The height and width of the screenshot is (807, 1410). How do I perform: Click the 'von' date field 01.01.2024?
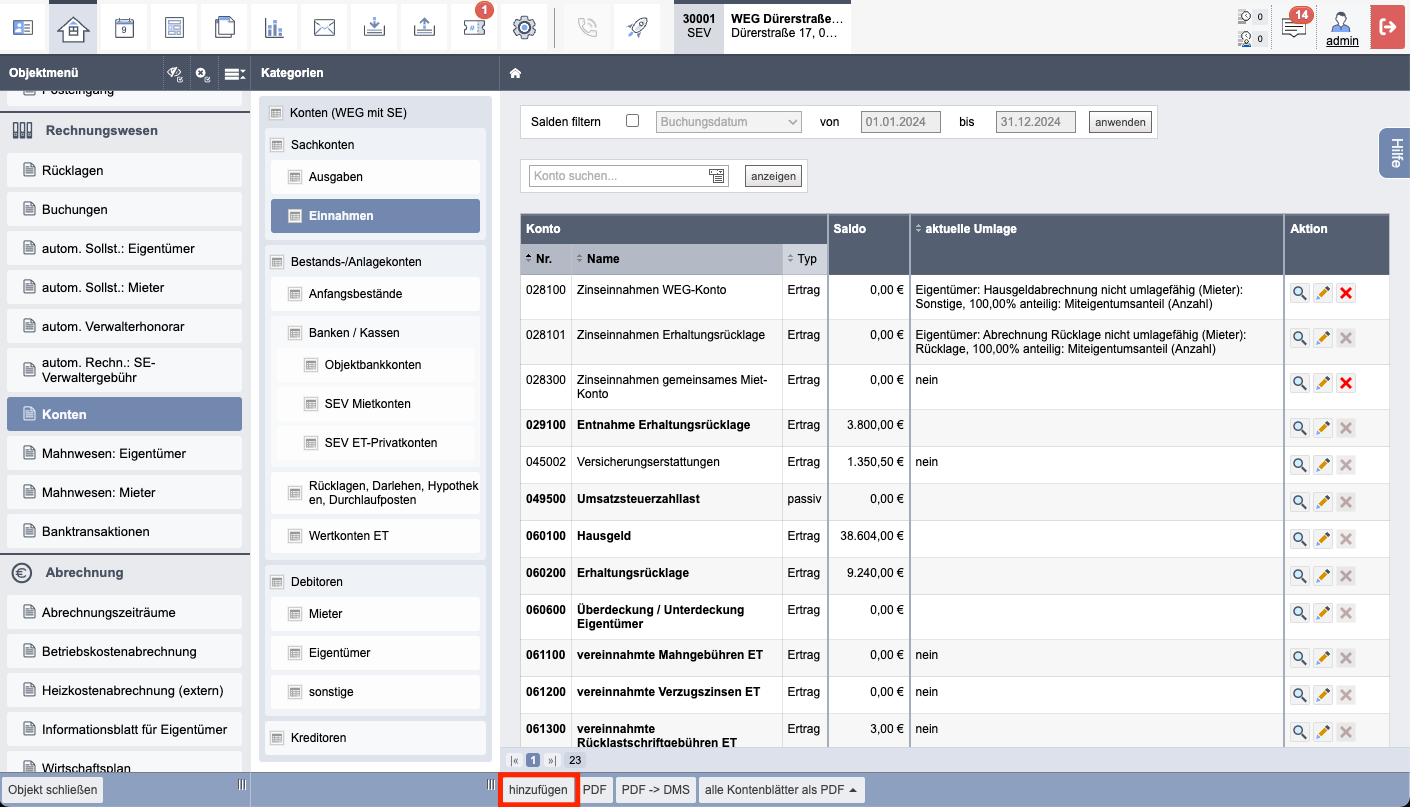[901, 122]
